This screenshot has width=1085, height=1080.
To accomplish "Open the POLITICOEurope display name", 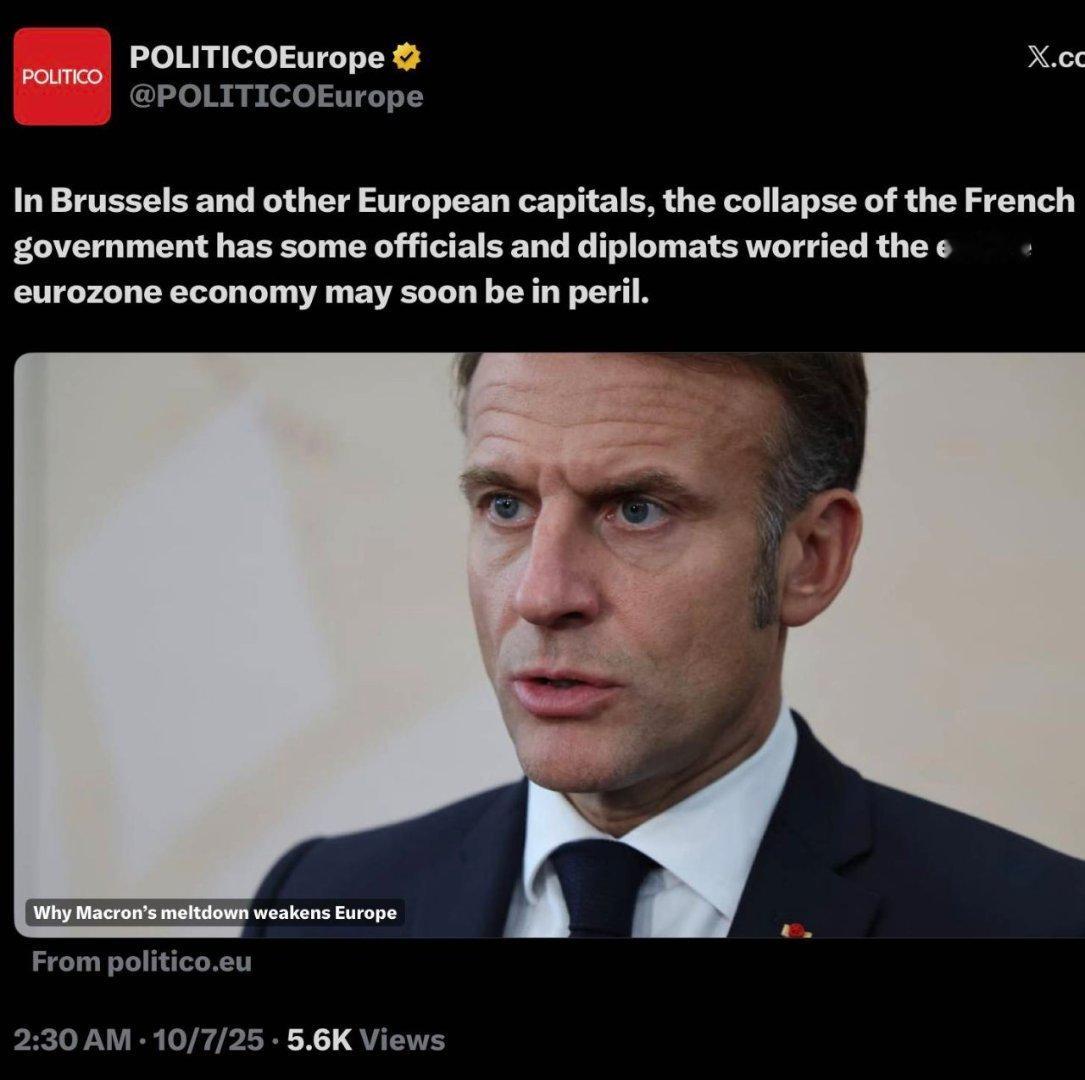I will coord(257,57).
